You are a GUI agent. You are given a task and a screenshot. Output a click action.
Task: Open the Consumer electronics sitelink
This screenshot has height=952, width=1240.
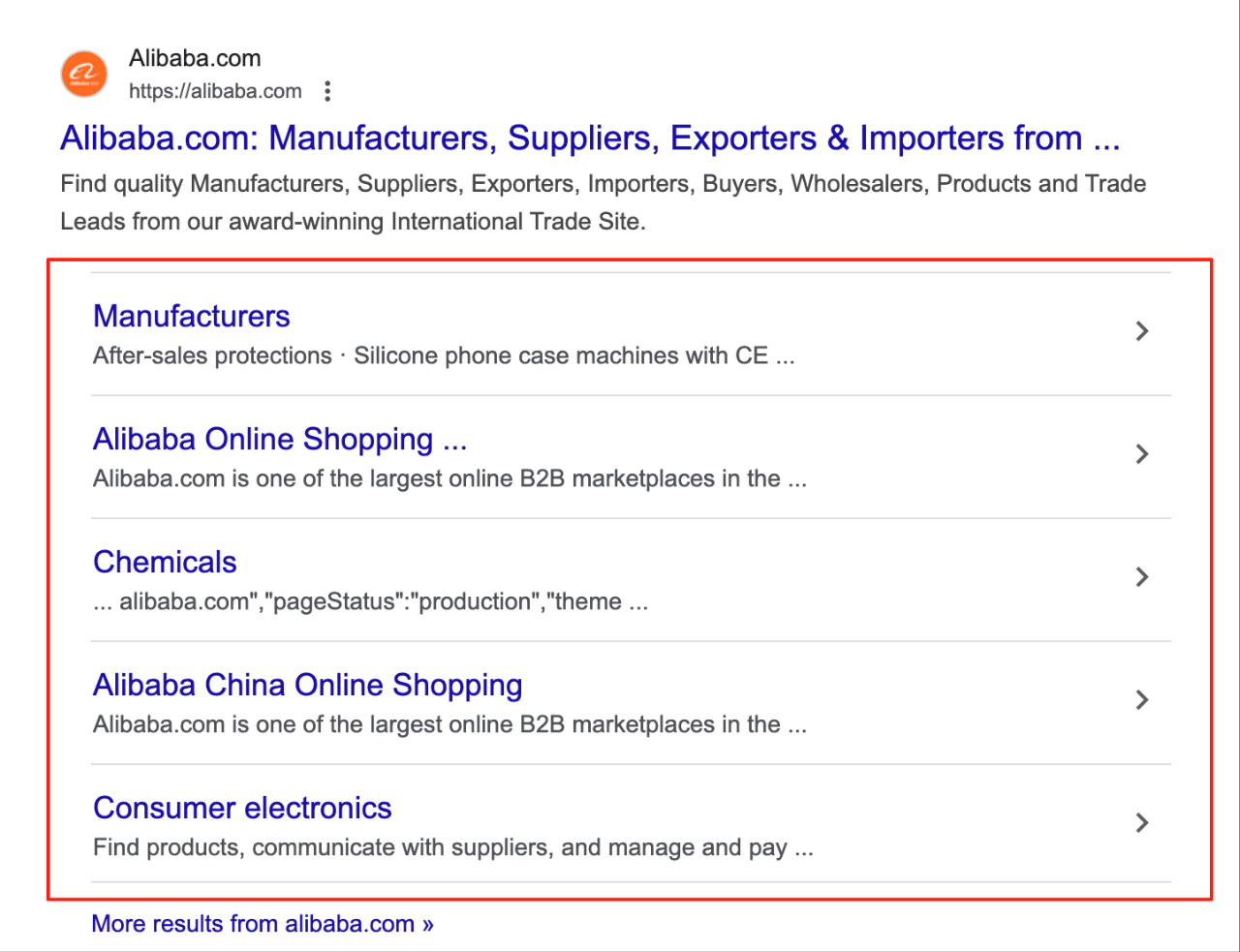click(x=242, y=808)
